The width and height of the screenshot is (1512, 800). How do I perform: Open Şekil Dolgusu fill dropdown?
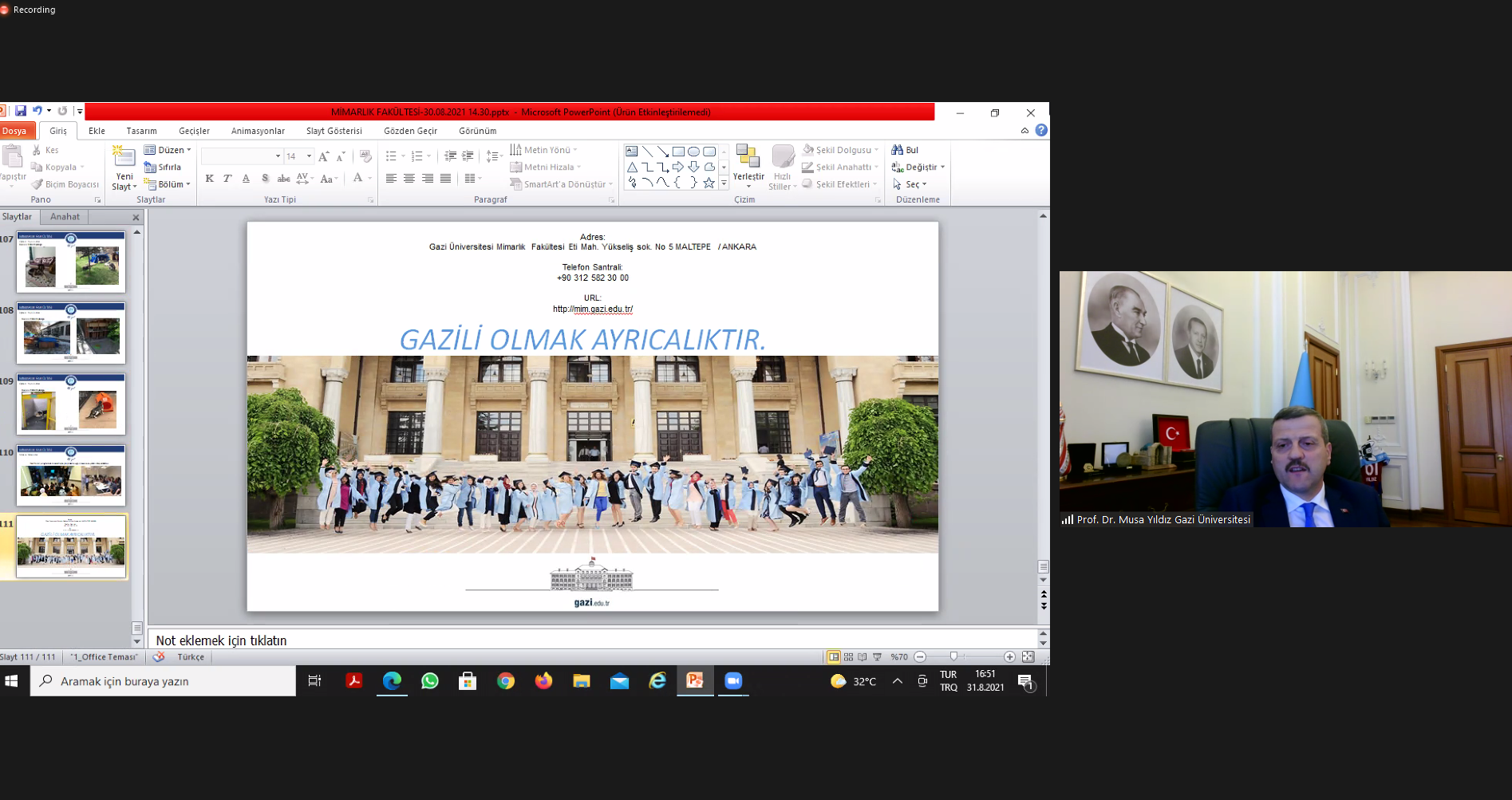coord(841,150)
